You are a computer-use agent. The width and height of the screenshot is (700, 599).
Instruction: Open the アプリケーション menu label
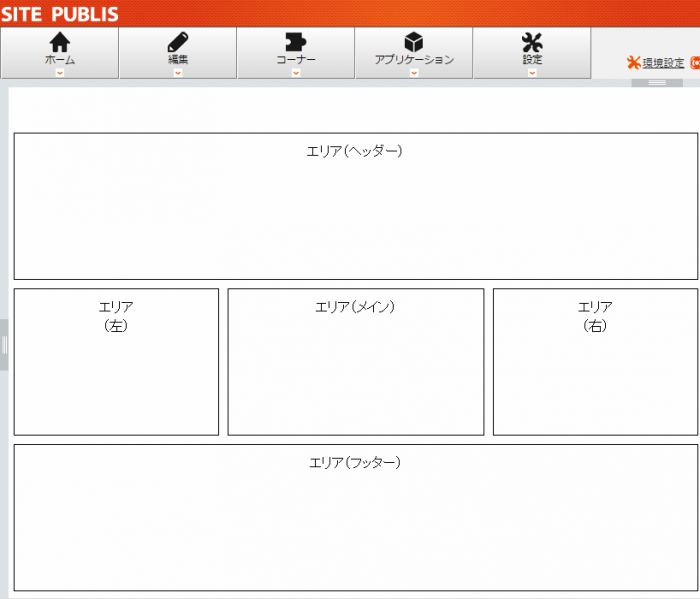point(414,60)
